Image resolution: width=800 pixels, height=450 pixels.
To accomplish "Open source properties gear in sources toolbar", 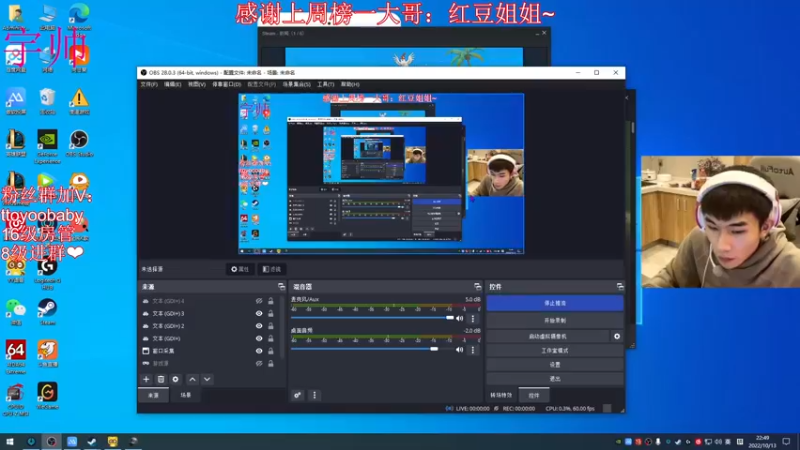I will pos(176,379).
